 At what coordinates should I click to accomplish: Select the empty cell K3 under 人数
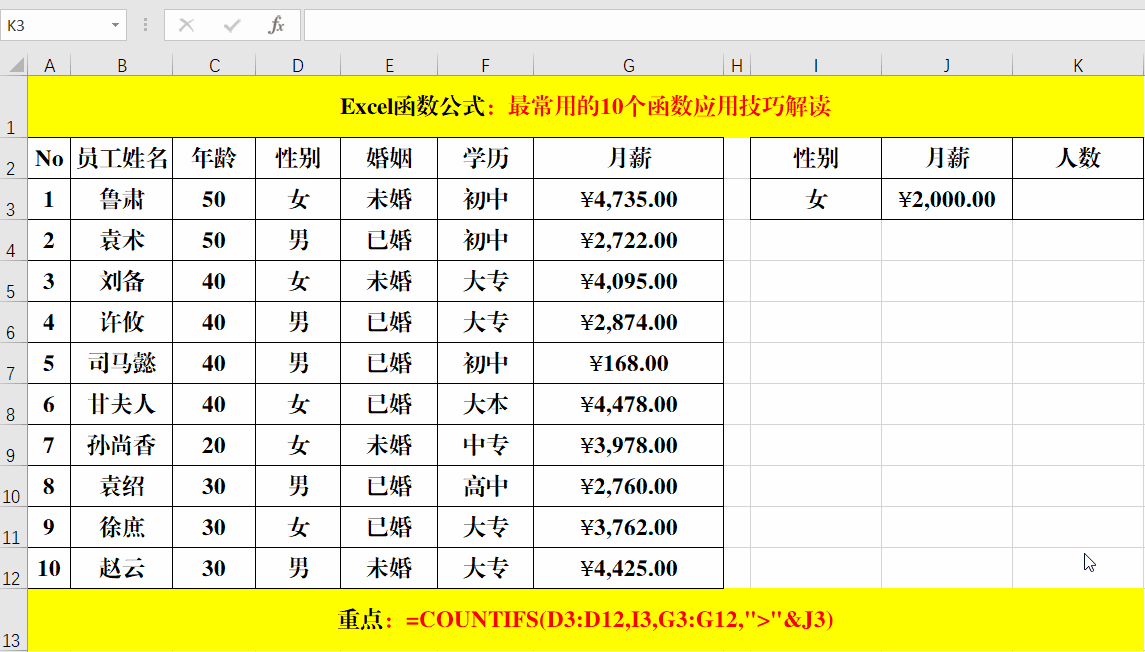[x=1079, y=199]
